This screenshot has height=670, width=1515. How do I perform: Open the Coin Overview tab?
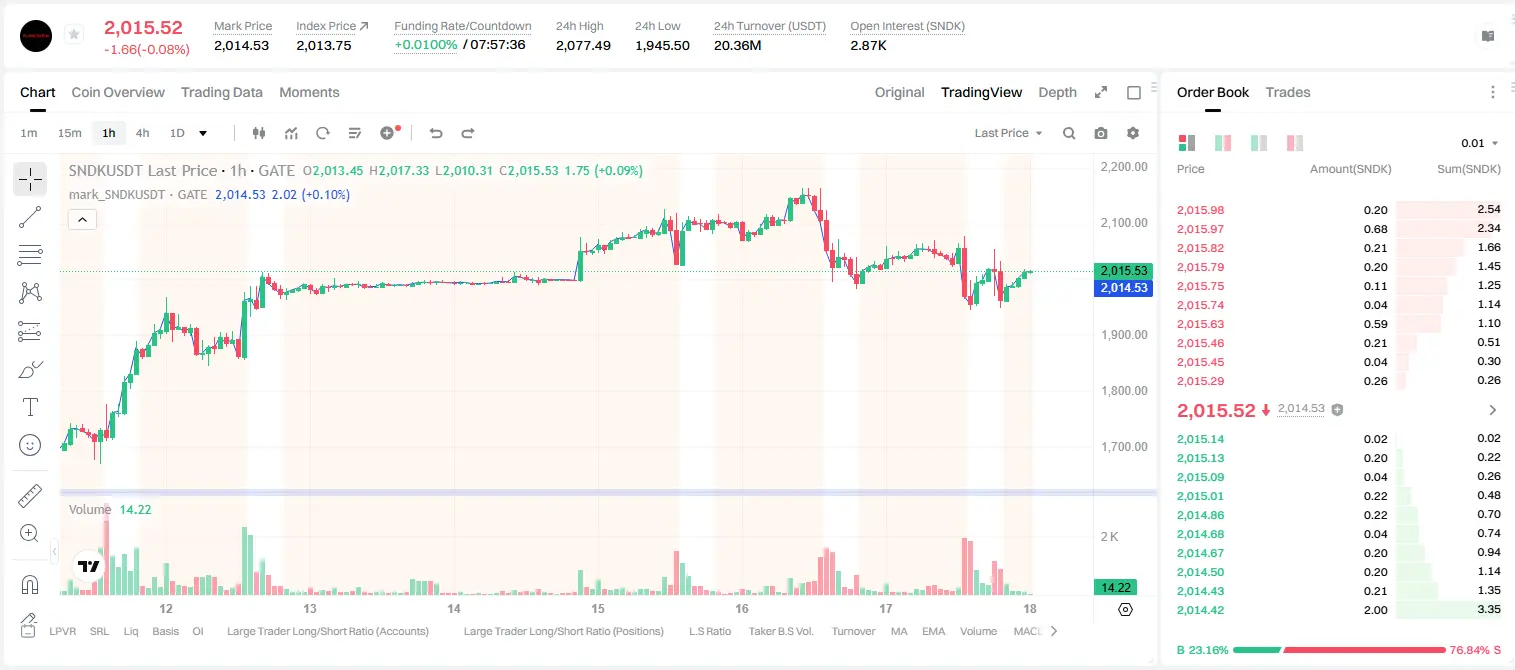tap(118, 92)
